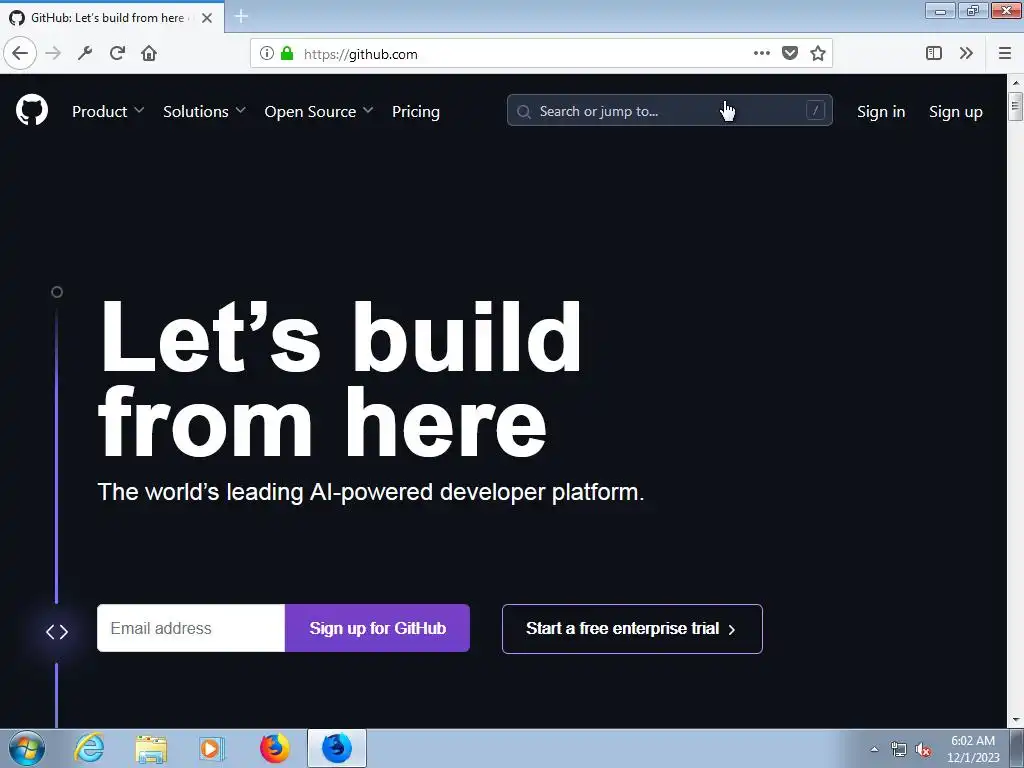This screenshot has height=768, width=1024.
Task: Close the GitHub tab
Action: click(207, 18)
